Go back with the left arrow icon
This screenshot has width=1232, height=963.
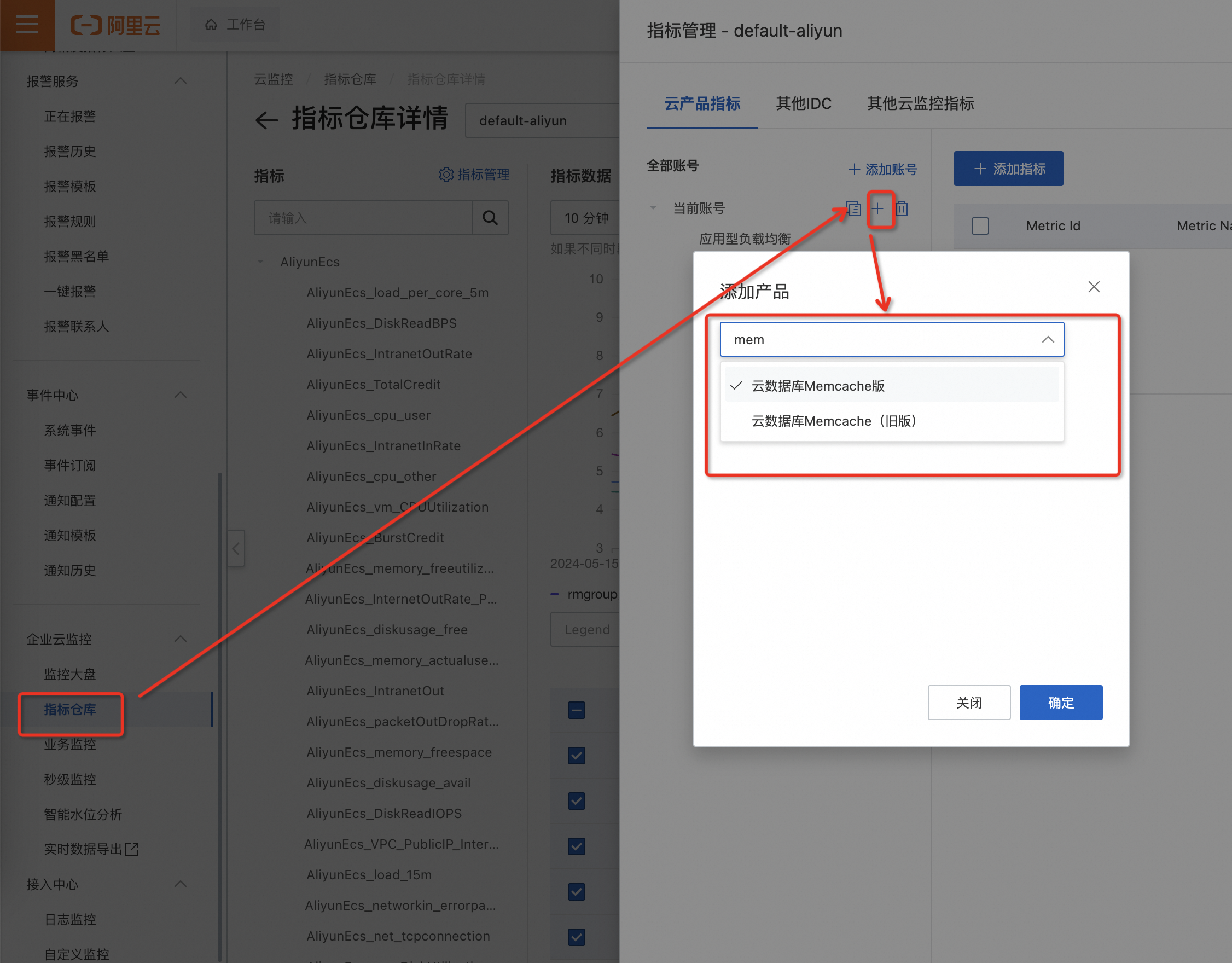266,120
